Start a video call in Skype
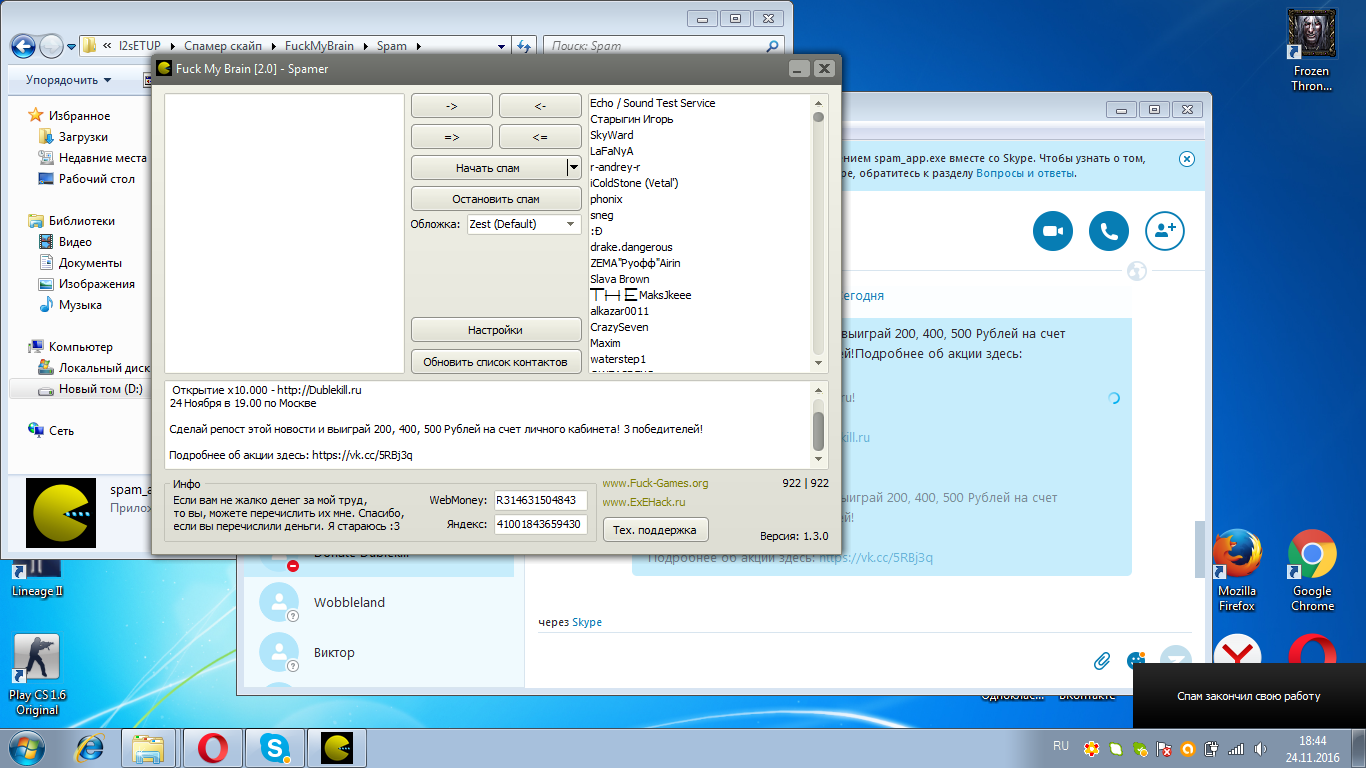Image resolution: width=1366 pixels, height=768 pixels. click(x=1052, y=231)
